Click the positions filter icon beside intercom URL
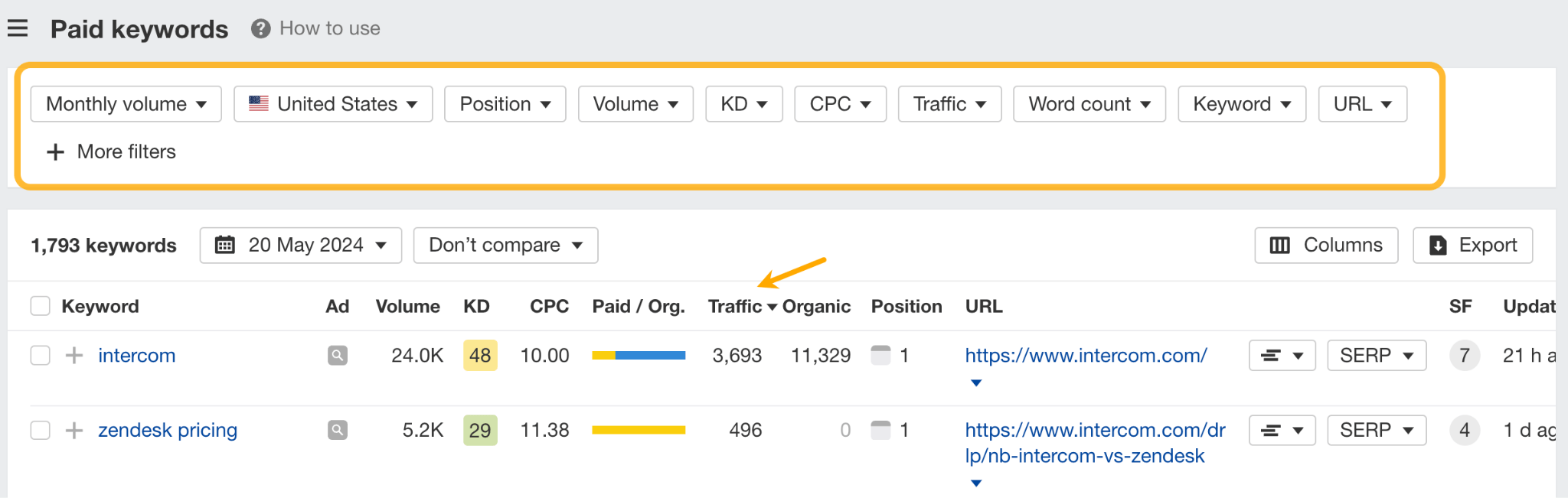 (1282, 355)
